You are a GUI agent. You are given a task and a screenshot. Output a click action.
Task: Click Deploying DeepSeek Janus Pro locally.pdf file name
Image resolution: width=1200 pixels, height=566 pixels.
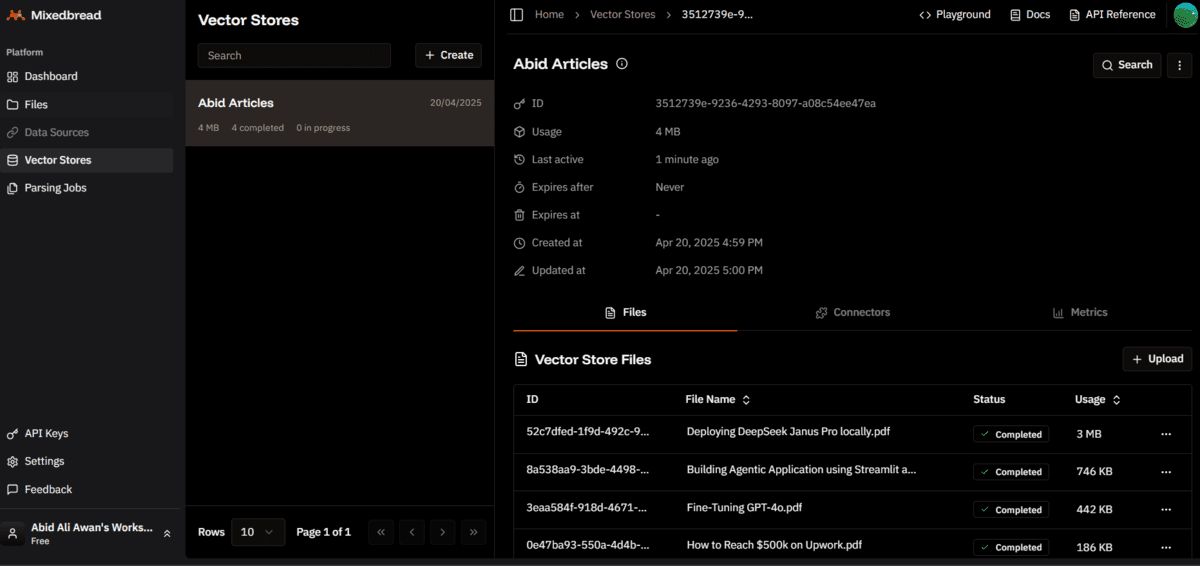tap(788, 432)
